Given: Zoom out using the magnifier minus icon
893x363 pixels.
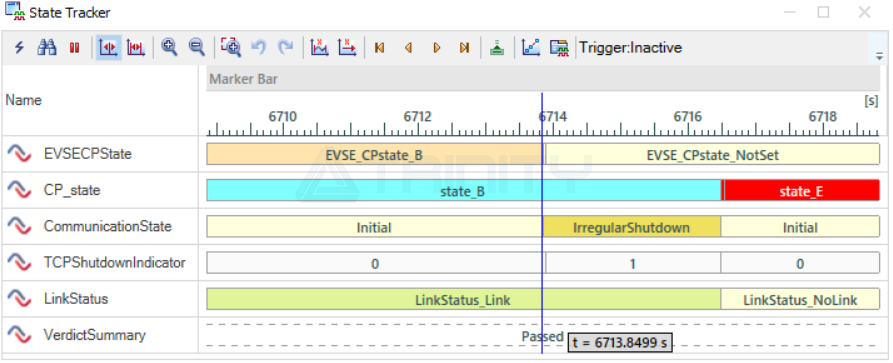Looking at the screenshot, I should coord(196,48).
